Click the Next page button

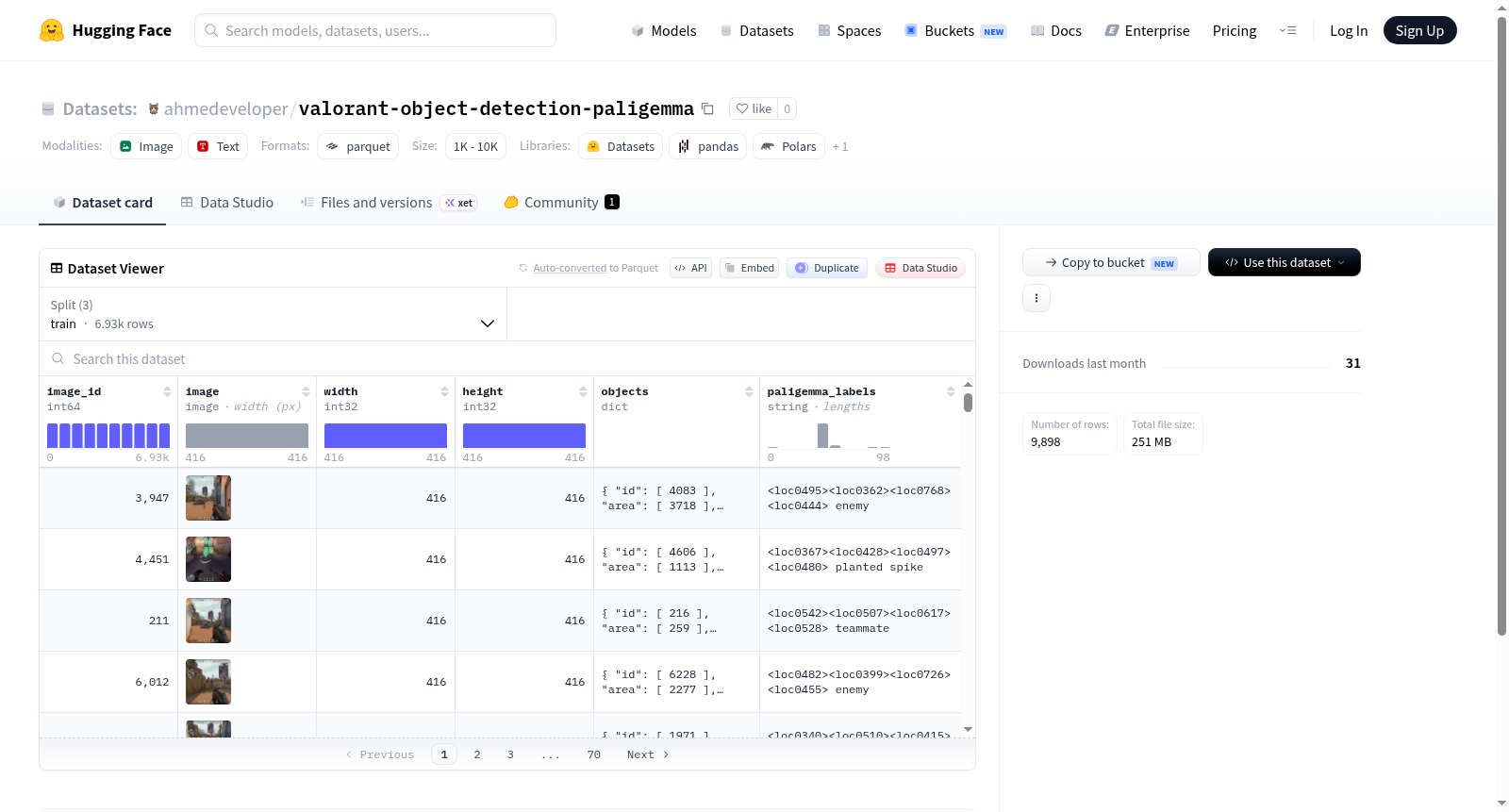coord(648,754)
